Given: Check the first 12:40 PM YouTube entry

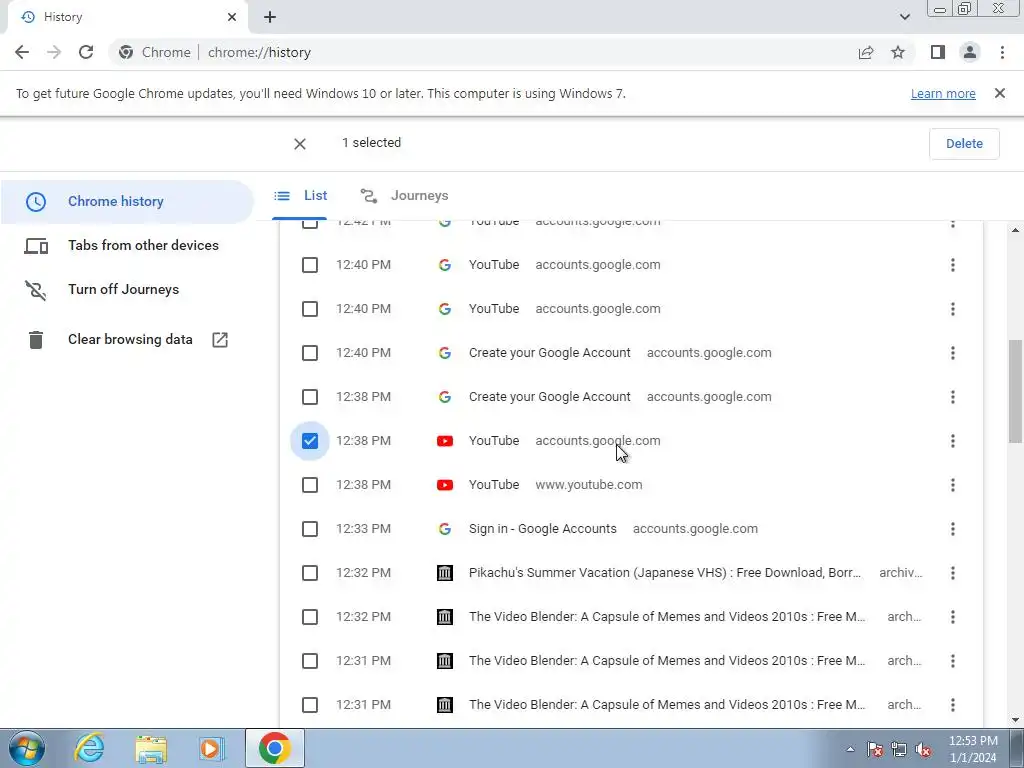Looking at the screenshot, I should click(x=310, y=265).
